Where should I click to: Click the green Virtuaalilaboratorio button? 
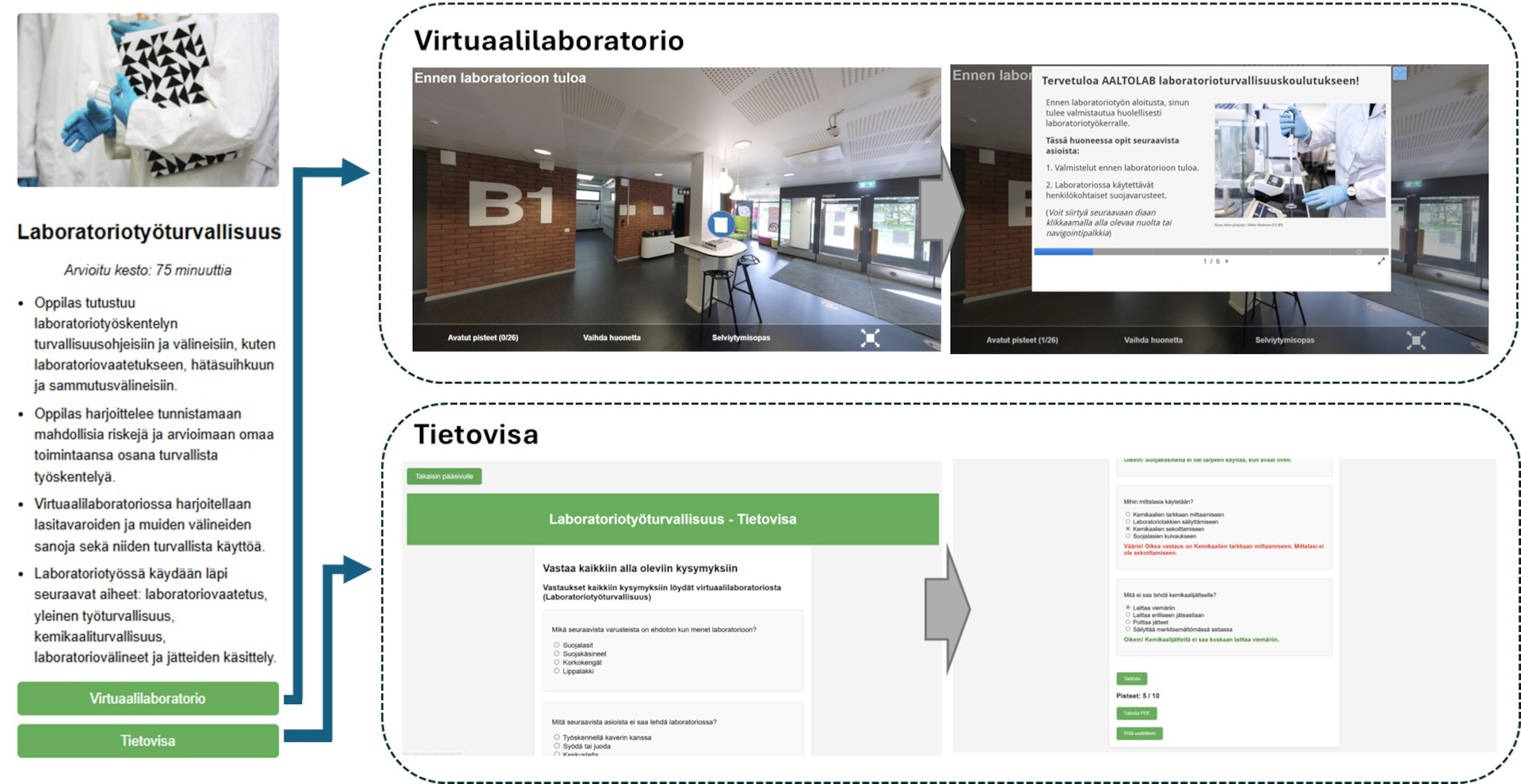[x=148, y=698]
